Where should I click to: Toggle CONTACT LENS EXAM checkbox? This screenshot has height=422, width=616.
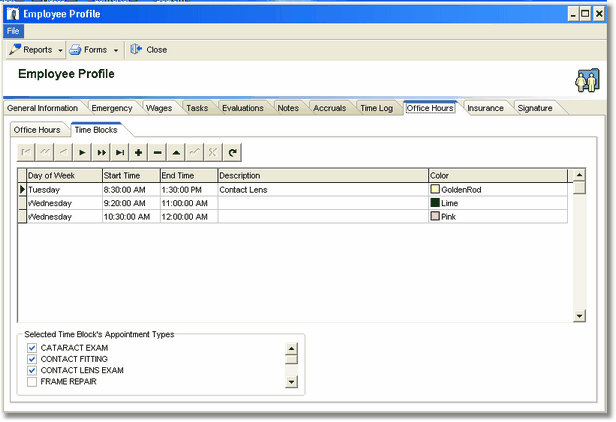[x=32, y=370]
